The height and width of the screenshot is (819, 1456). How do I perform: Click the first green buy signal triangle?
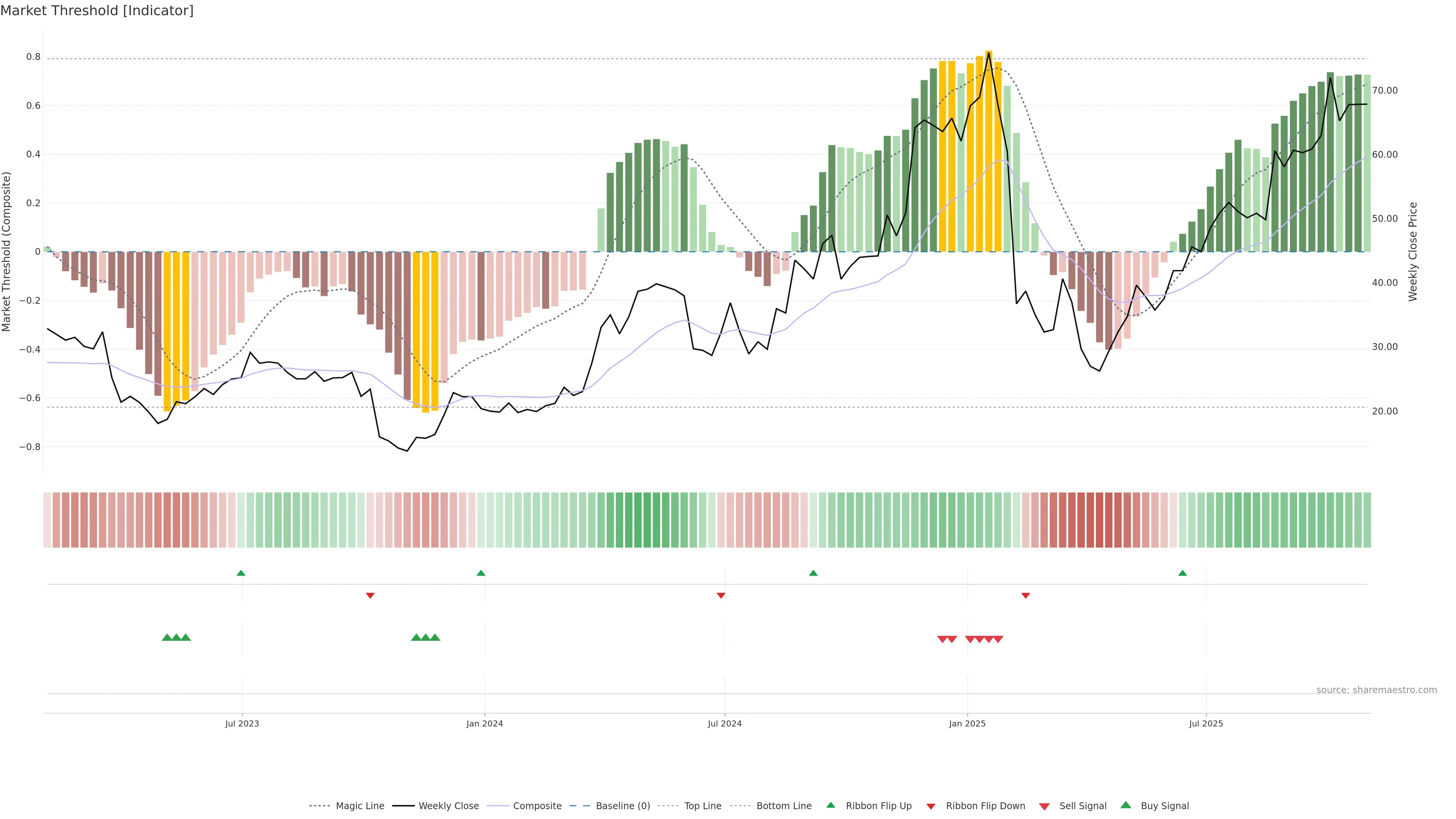[x=167, y=637]
